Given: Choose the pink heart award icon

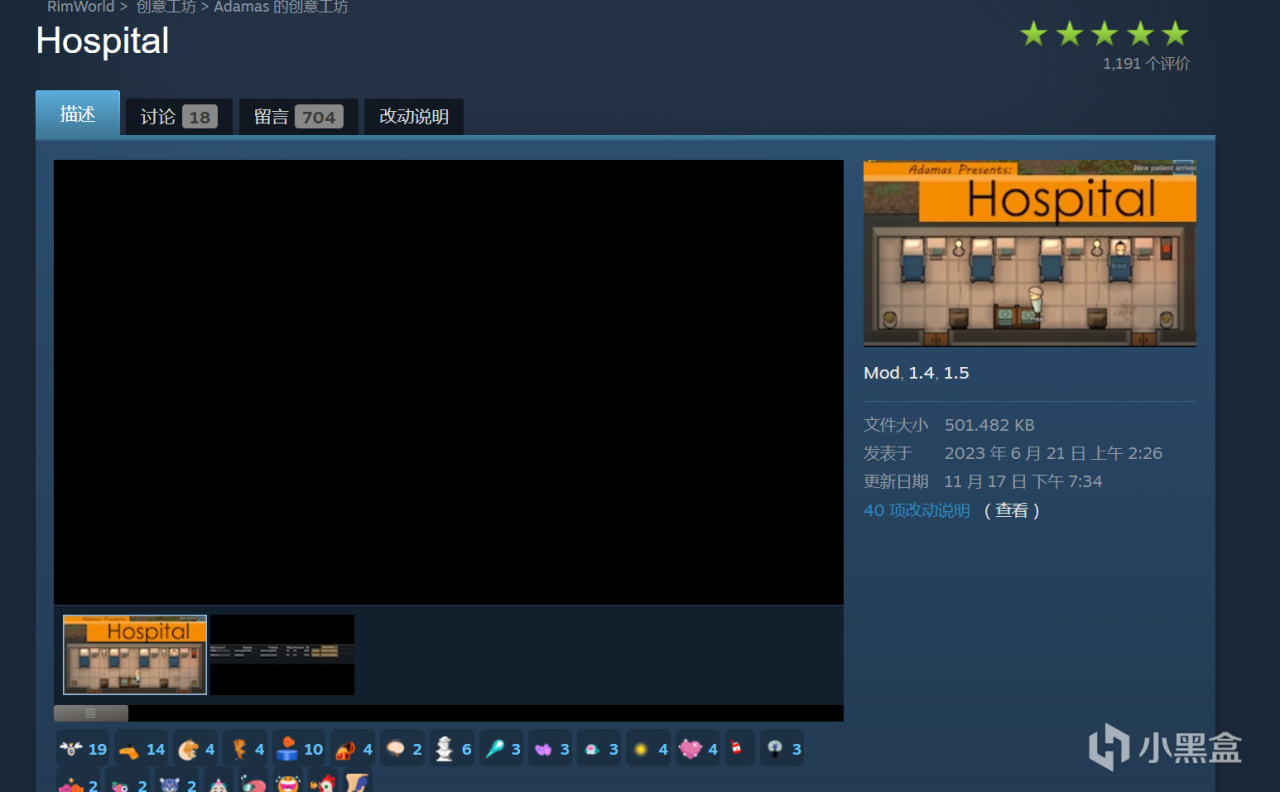Looking at the screenshot, I should pyautogui.click(x=698, y=748).
